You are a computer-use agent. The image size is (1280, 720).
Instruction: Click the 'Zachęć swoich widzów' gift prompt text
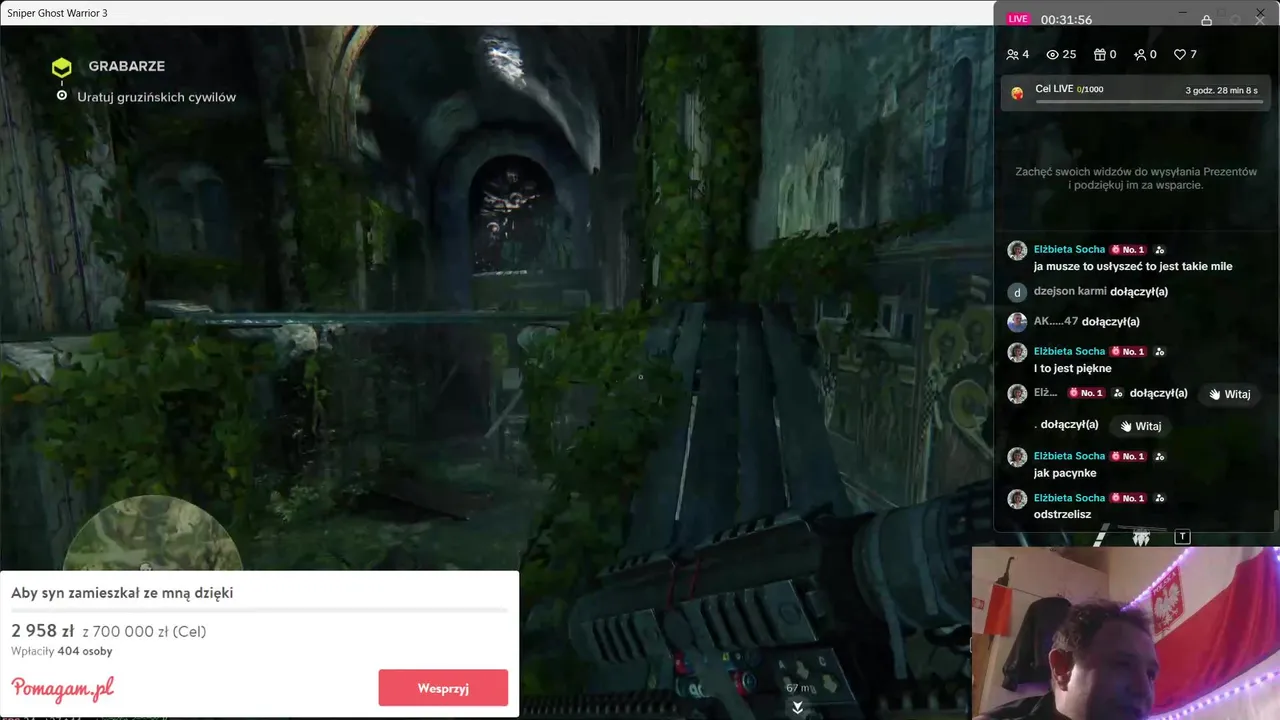(x=1136, y=178)
